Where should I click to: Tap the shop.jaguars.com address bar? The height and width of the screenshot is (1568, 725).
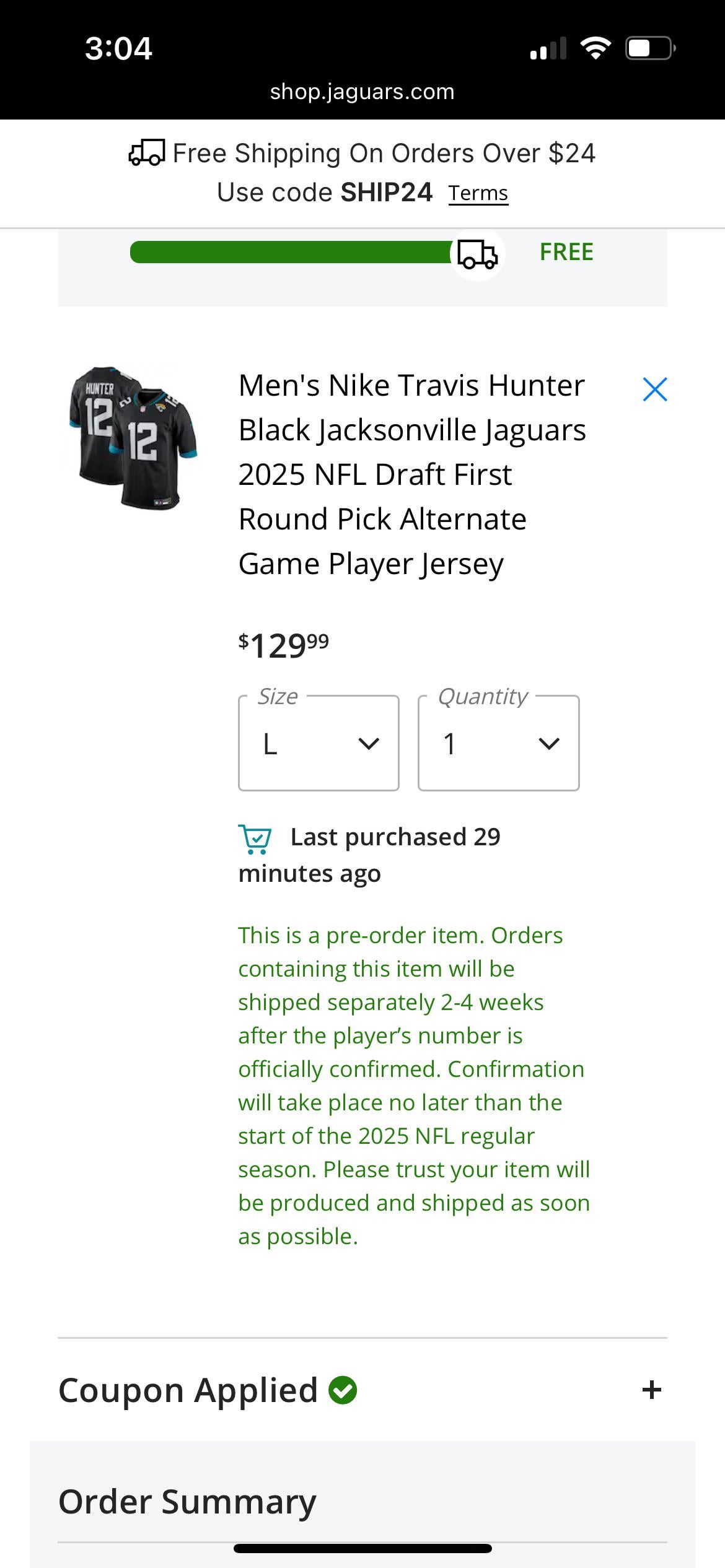(362, 92)
